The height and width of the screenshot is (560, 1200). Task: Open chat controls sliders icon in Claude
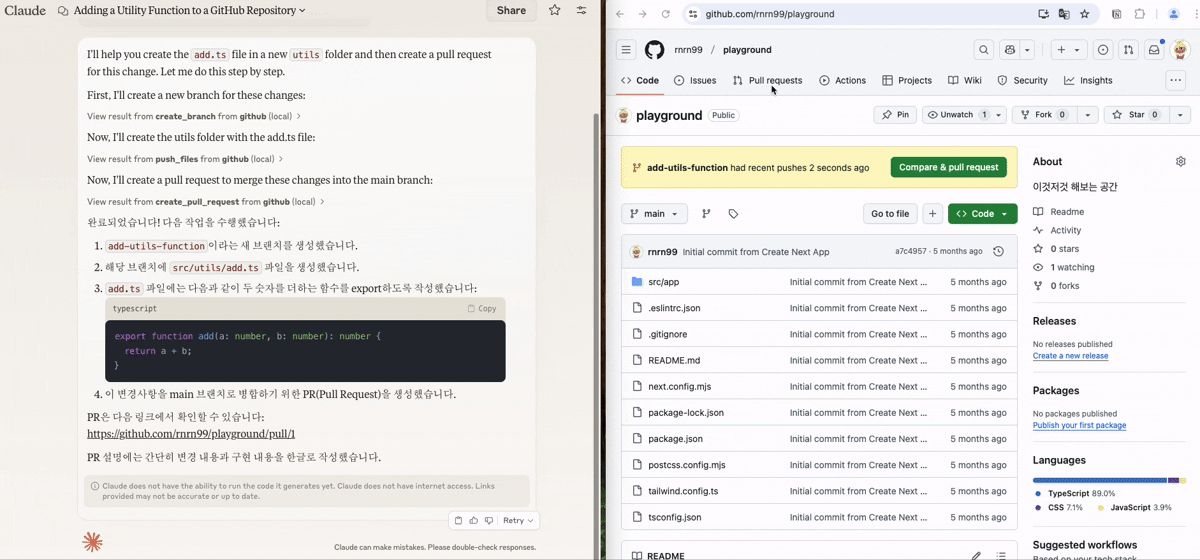coord(581,10)
